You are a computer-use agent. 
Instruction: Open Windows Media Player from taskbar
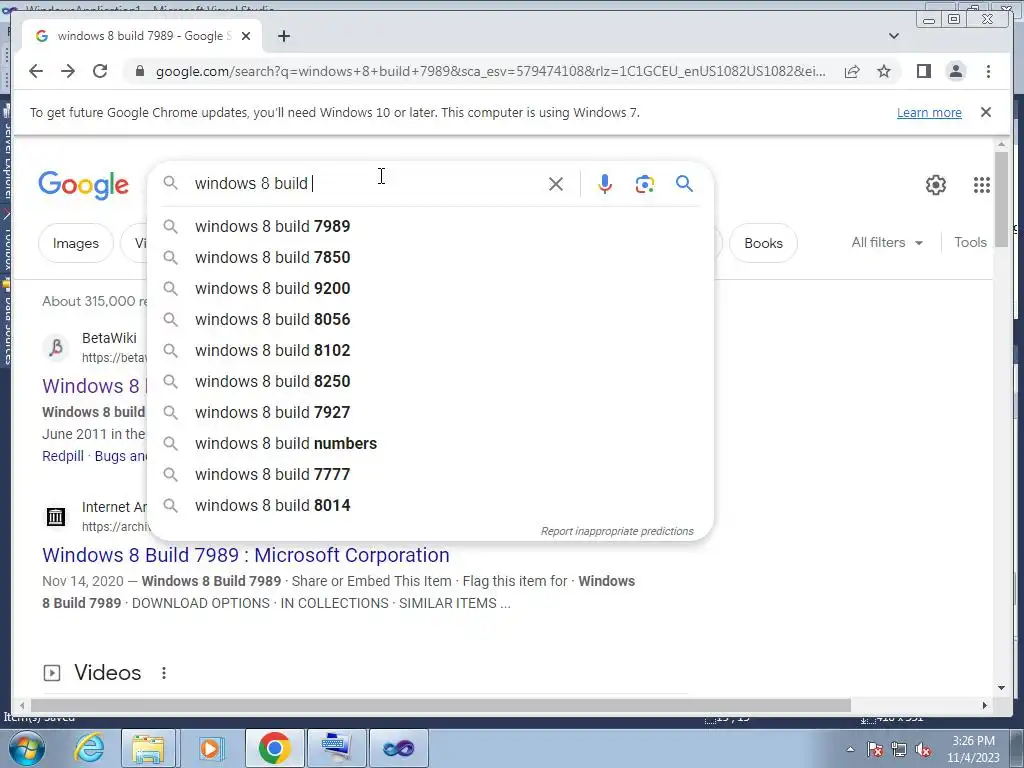[x=210, y=748]
